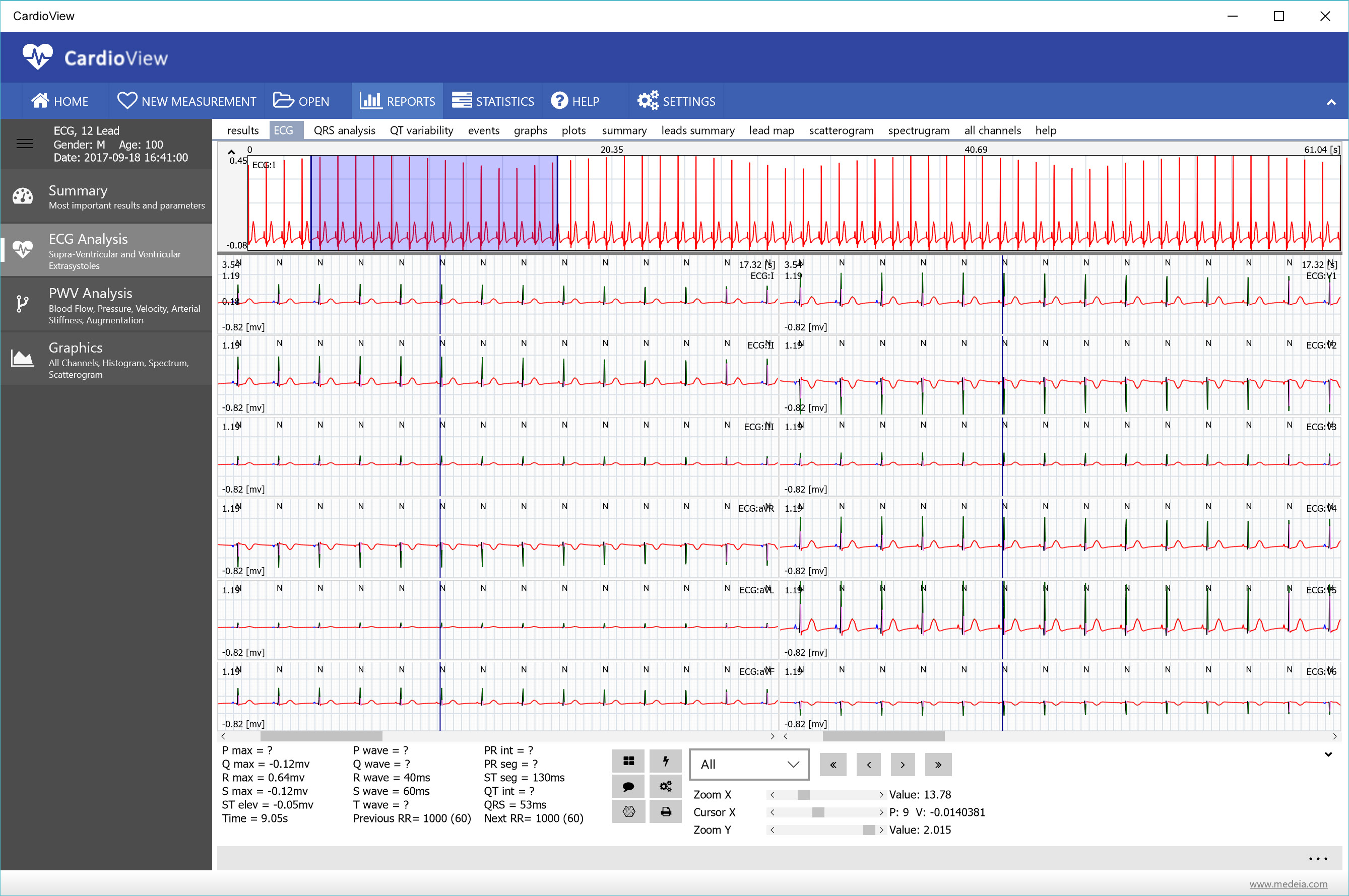Open the lead map tab
The image size is (1349, 896).
(x=772, y=130)
